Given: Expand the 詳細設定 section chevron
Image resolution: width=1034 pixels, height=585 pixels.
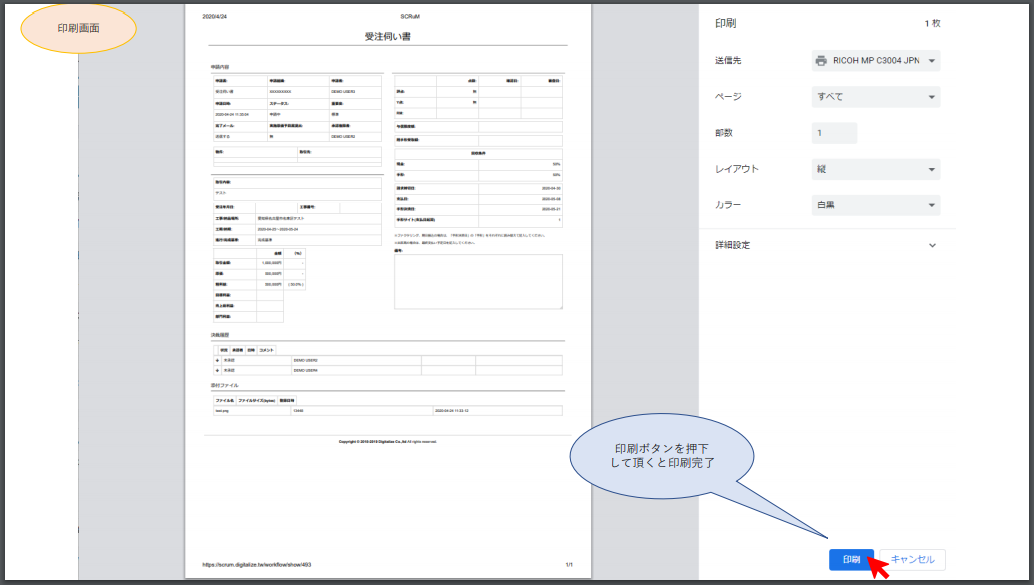Looking at the screenshot, I should (932, 245).
